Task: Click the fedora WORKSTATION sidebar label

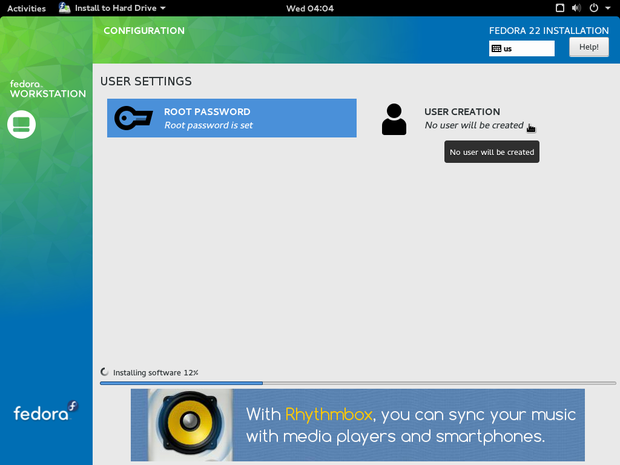Action: [x=48, y=89]
